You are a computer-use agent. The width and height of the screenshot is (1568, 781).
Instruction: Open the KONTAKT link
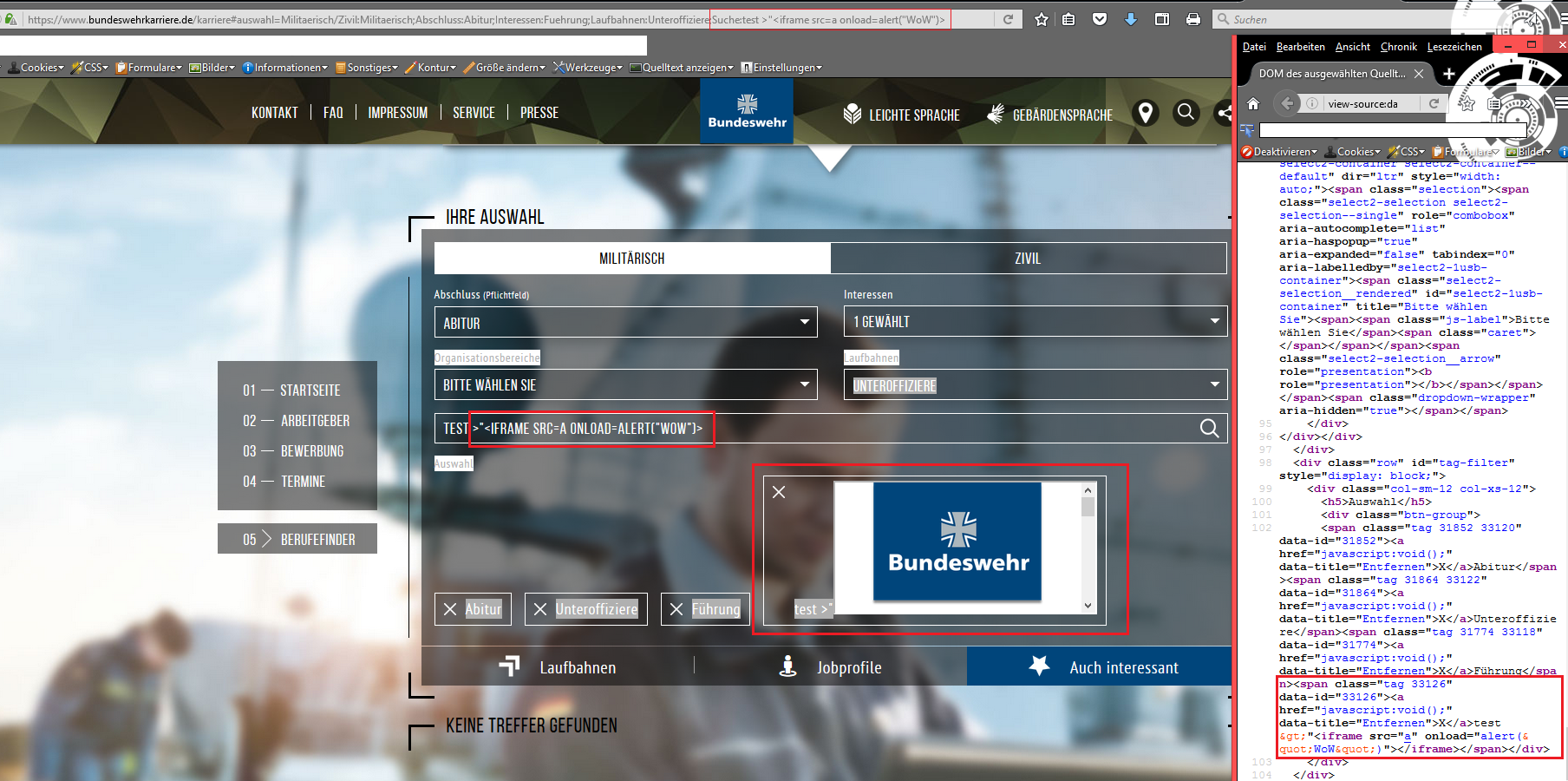274,113
